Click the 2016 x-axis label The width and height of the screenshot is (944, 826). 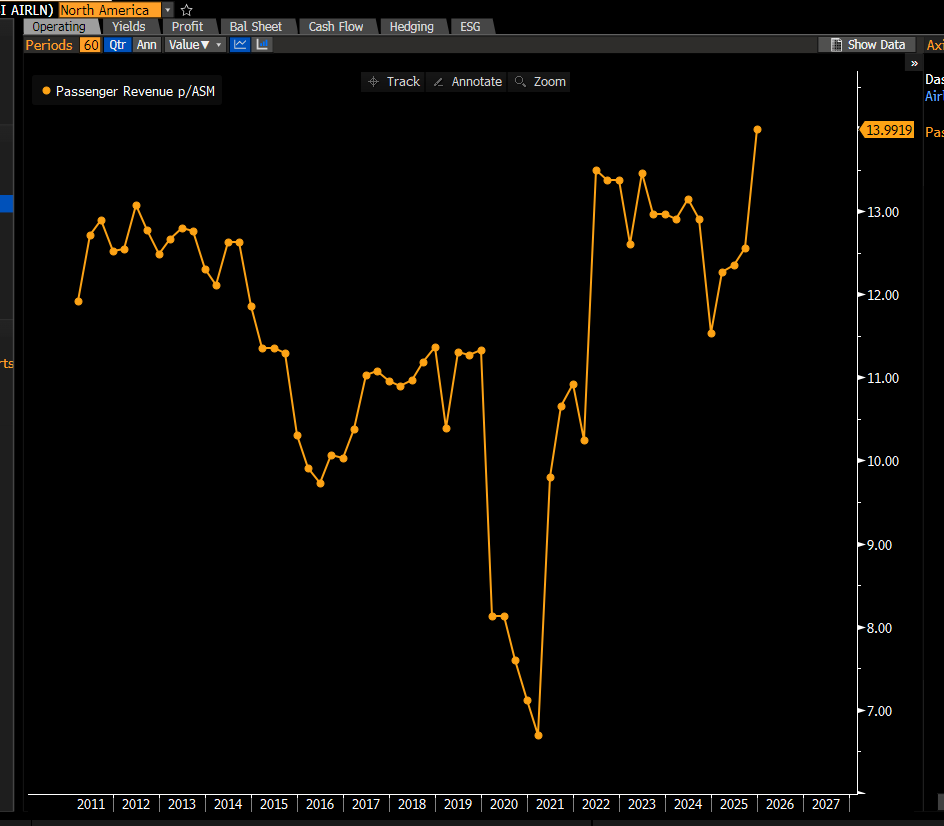320,804
